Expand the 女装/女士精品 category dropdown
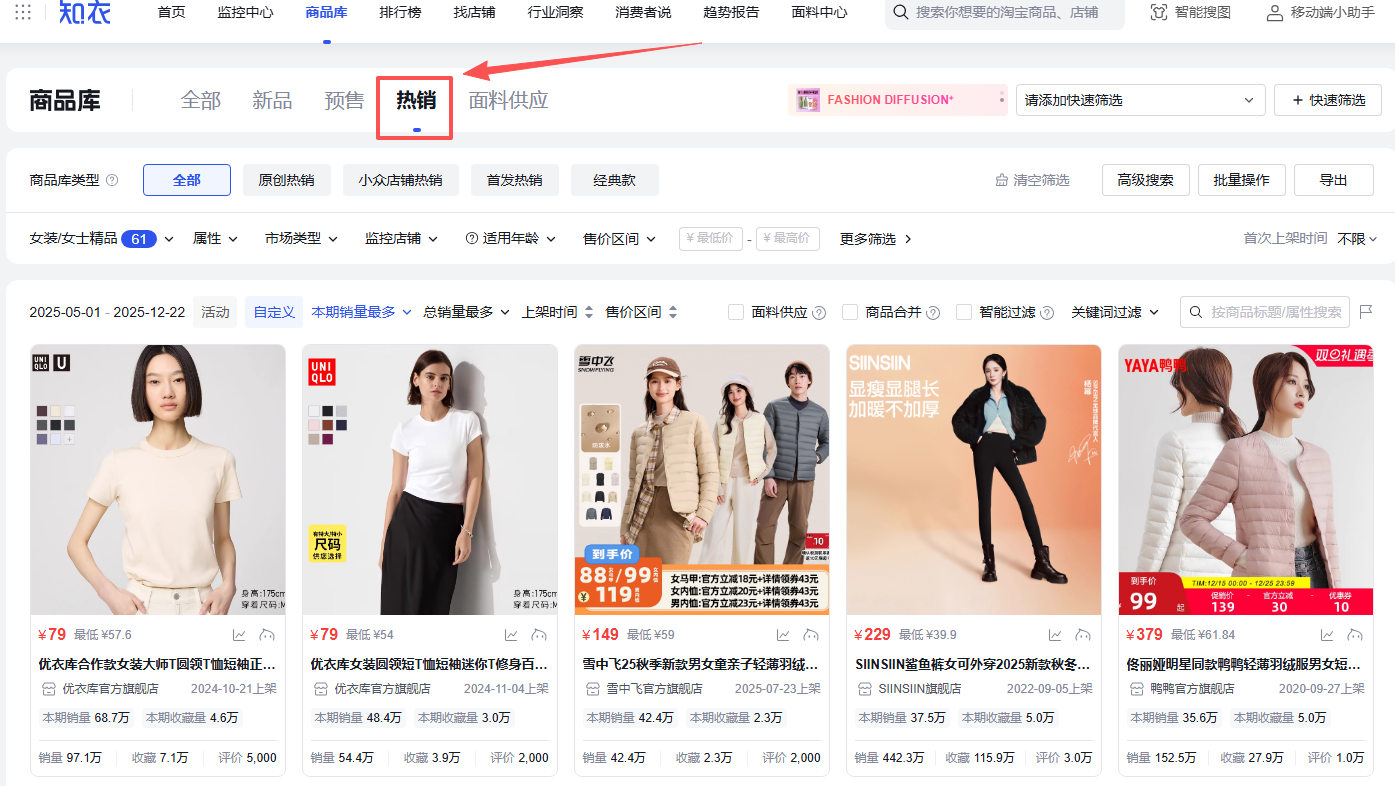1395x786 pixels. [102, 239]
